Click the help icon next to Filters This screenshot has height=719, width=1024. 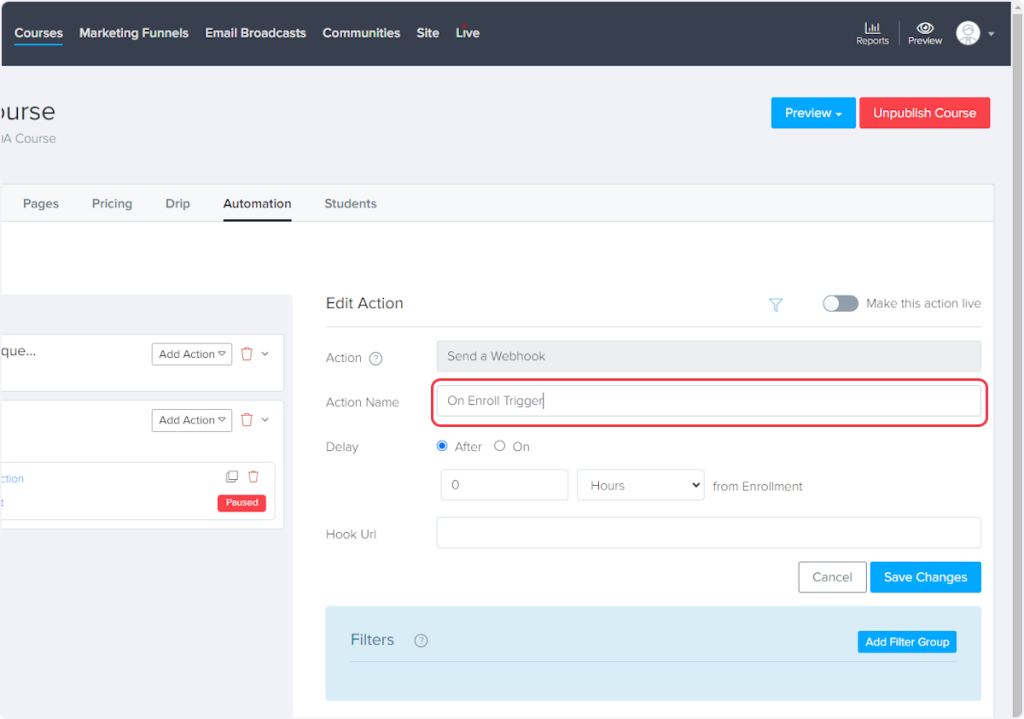421,641
